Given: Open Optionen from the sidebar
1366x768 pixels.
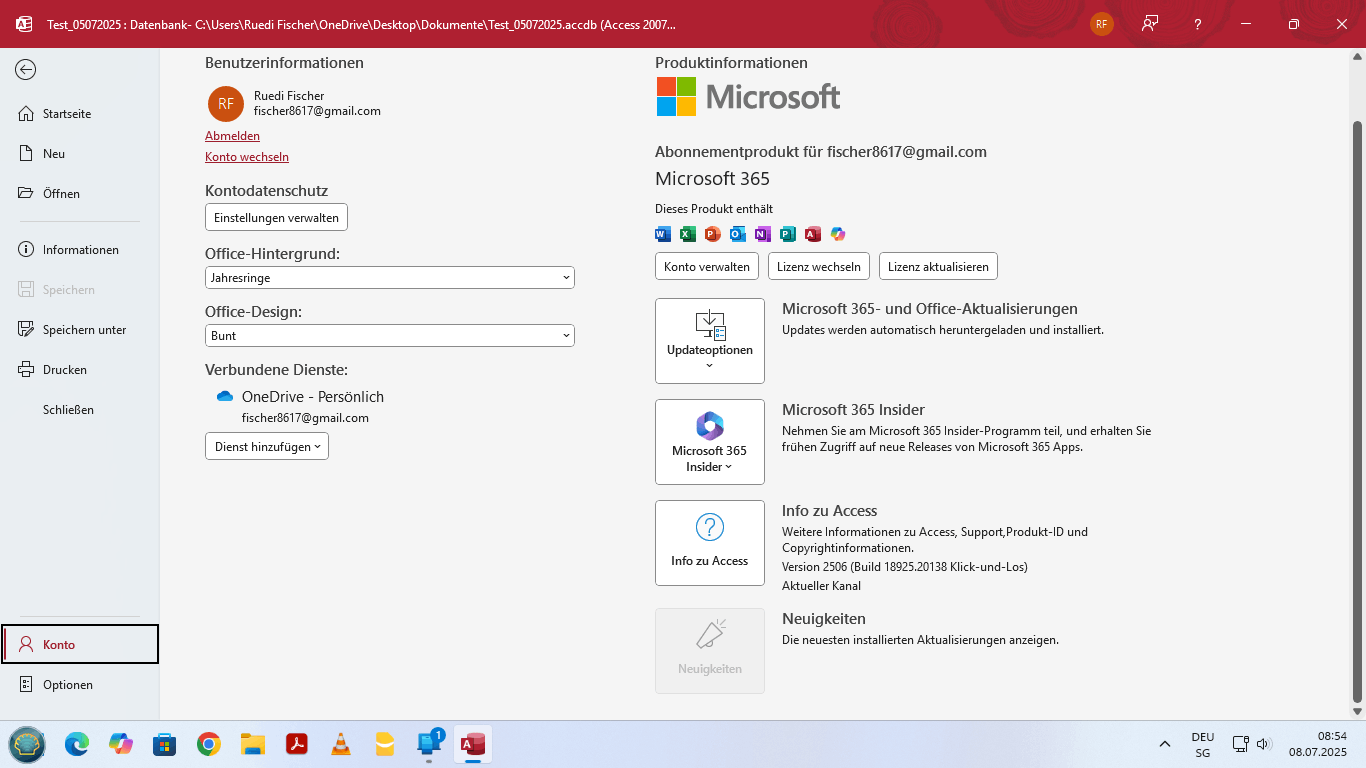Looking at the screenshot, I should (x=80, y=685).
